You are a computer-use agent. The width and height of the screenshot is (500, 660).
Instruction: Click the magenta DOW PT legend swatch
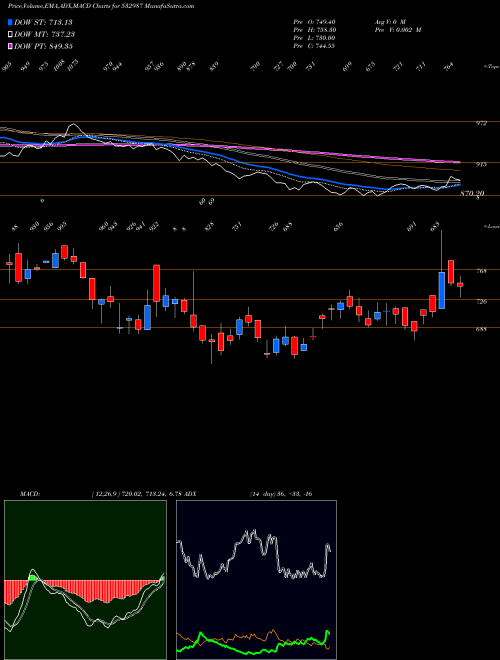pyautogui.click(x=10, y=46)
